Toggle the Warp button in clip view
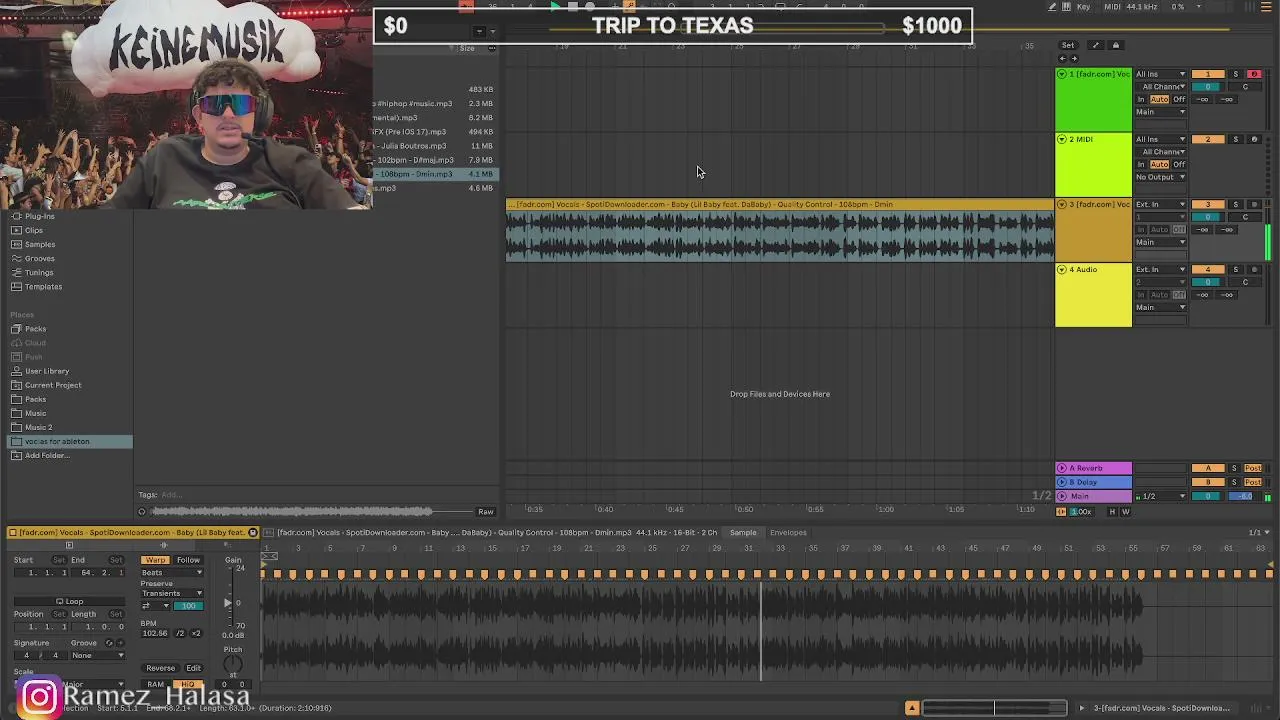The width and height of the screenshot is (1280, 720). [x=155, y=560]
